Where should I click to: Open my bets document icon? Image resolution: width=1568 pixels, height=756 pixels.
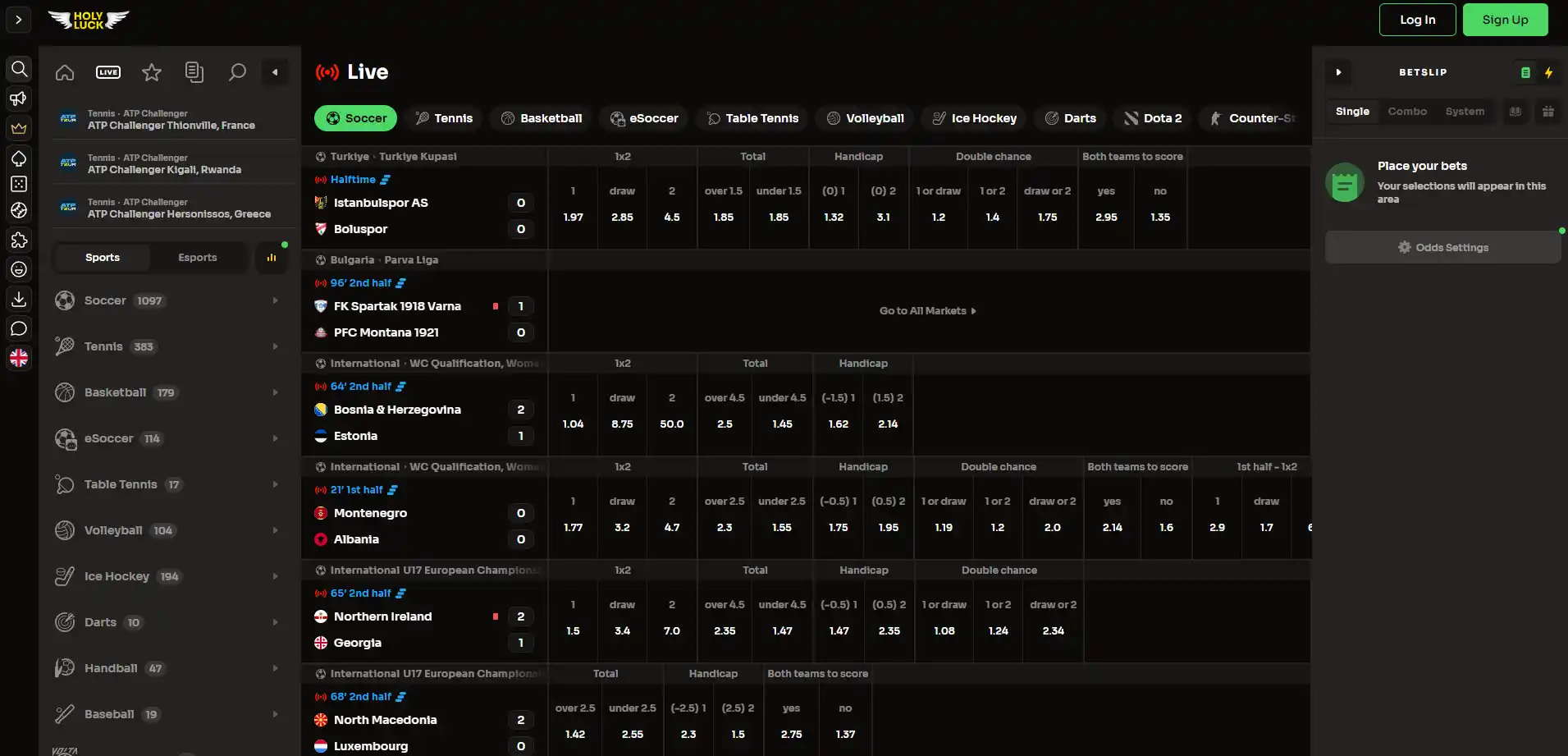tap(194, 72)
